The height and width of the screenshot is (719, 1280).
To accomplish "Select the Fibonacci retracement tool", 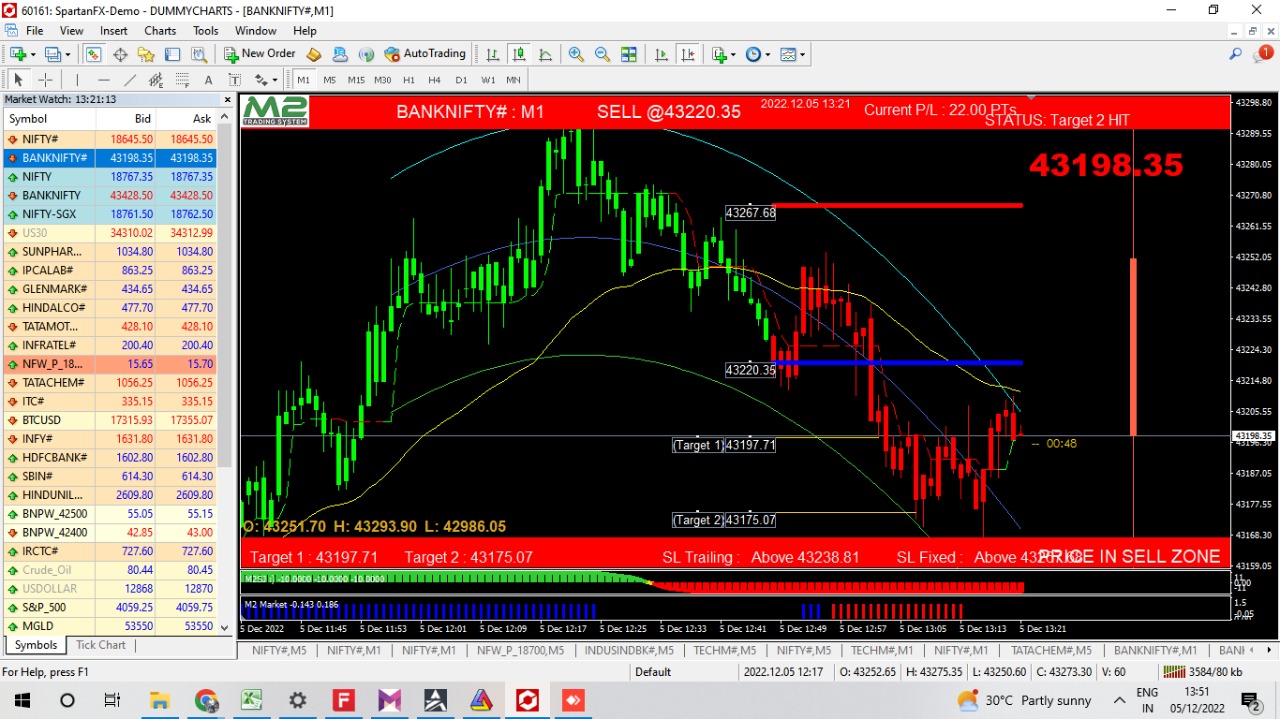I will (x=182, y=80).
